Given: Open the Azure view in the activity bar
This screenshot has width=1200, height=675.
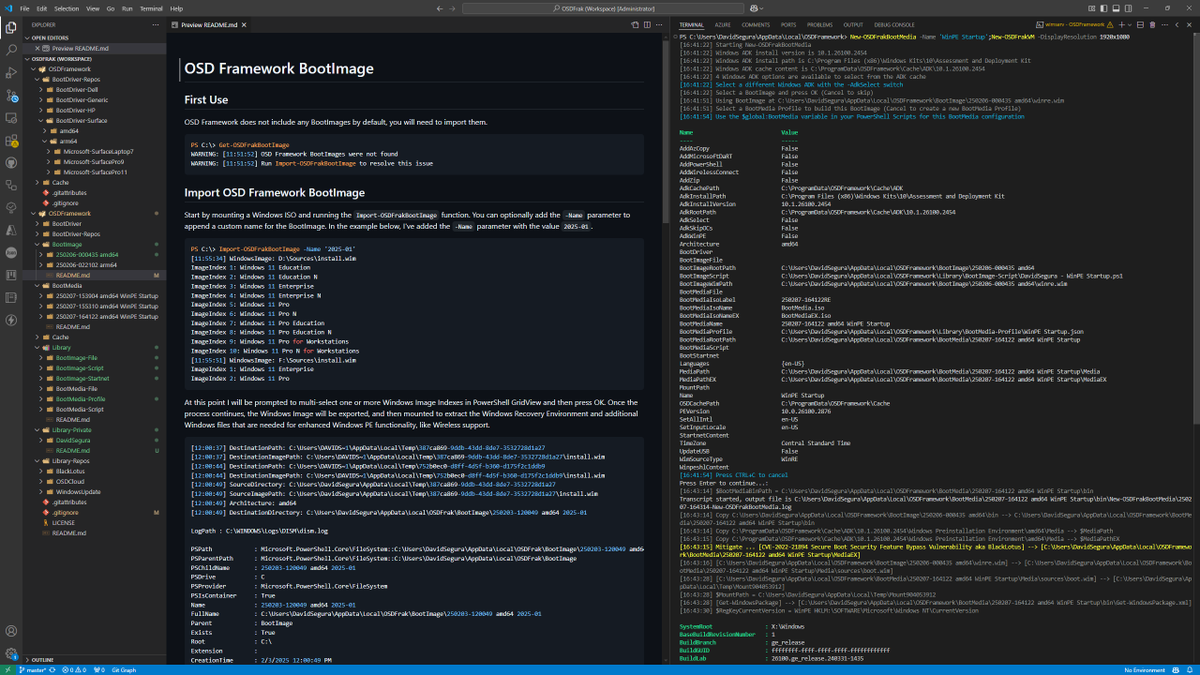Looking at the screenshot, I should click(12, 230).
